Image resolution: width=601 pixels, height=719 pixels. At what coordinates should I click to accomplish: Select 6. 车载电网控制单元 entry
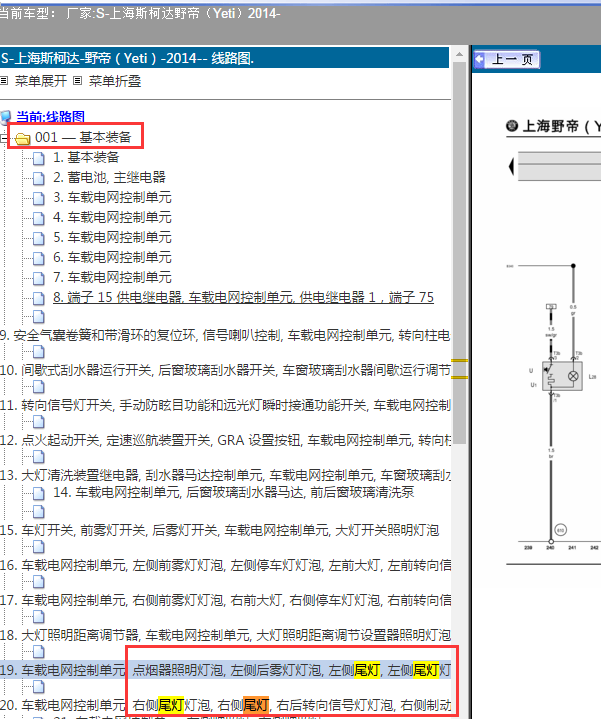(x=112, y=257)
